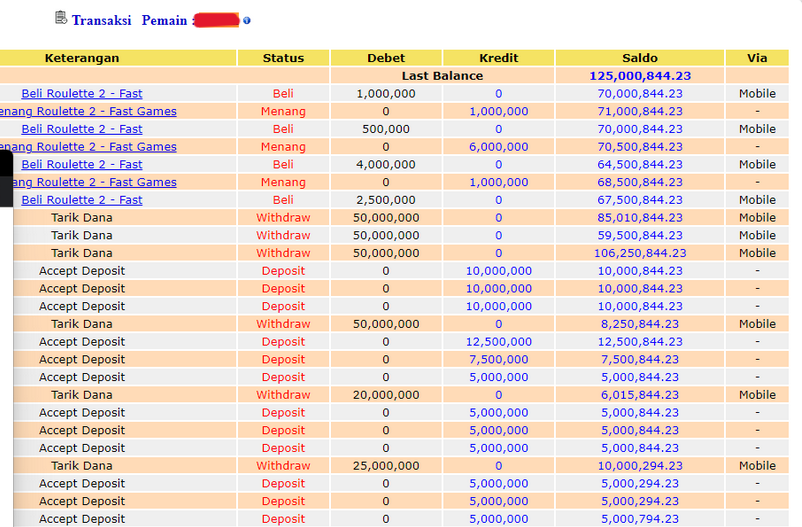Screen dimensions: 802x527
Task: Click the saldo value 106,250,844.23
Action: 640,253
